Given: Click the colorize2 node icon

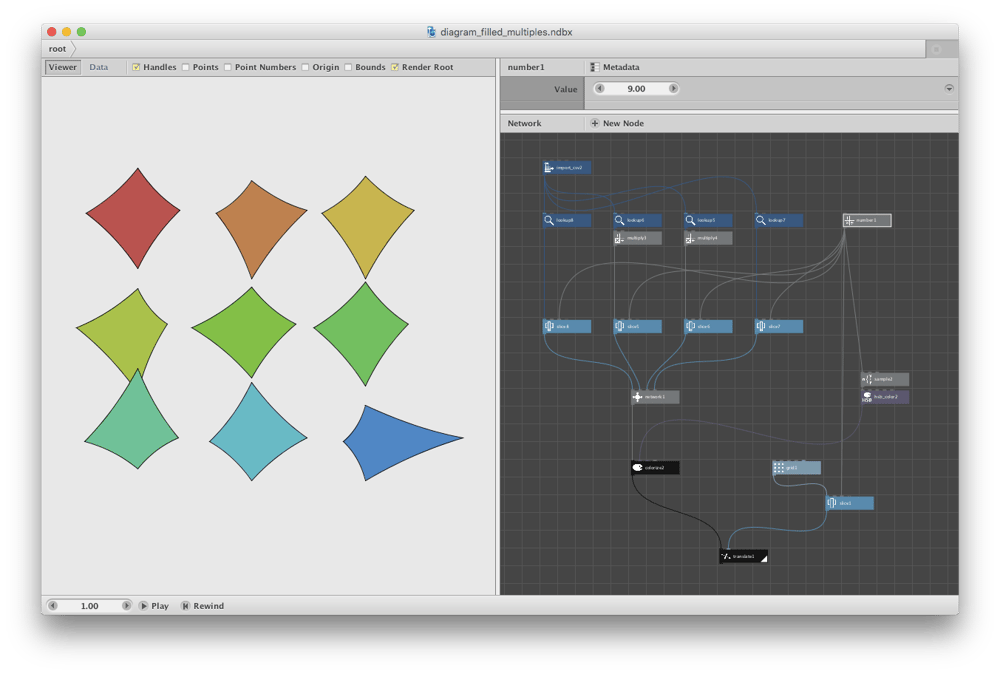Looking at the screenshot, I should coord(637,468).
